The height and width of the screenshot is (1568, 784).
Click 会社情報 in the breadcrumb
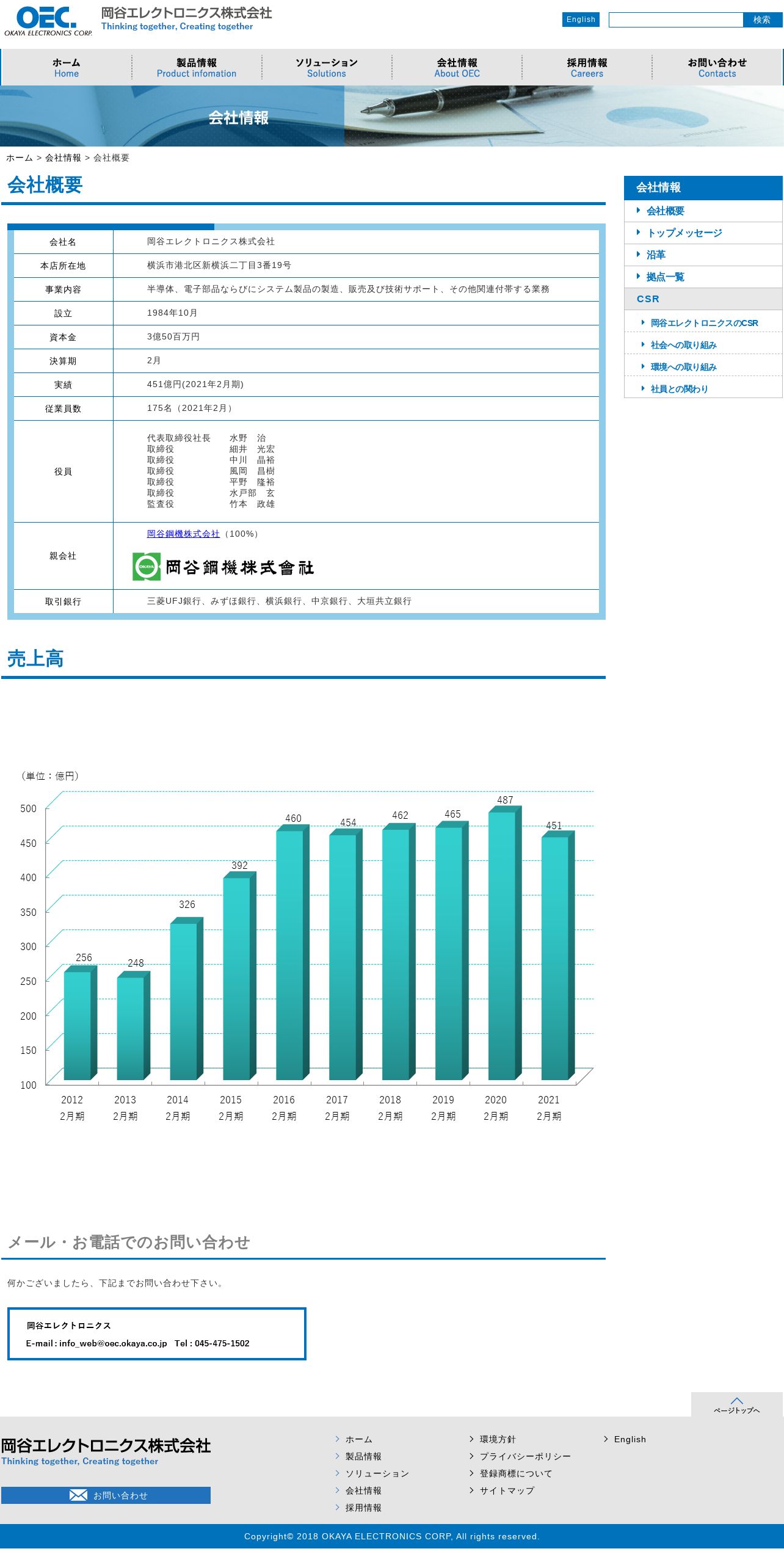click(63, 158)
